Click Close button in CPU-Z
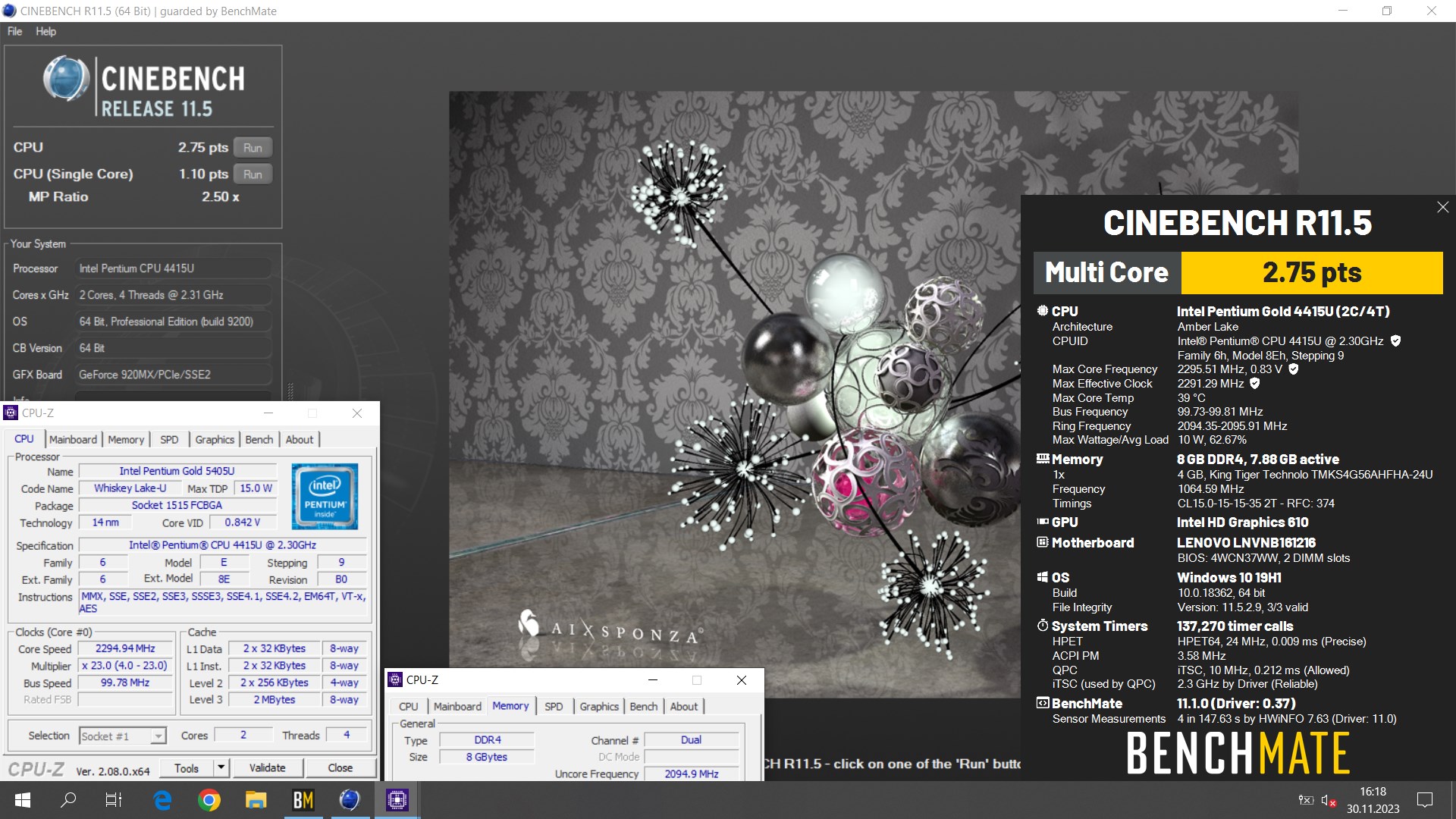This screenshot has width=1456, height=819. [340, 768]
